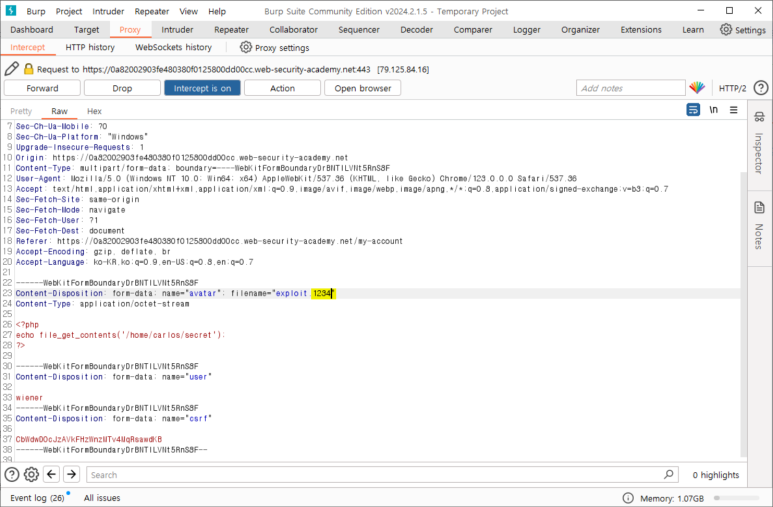The width and height of the screenshot is (773, 507).
Task: Click the magnifier icon in search box
Action: coord(668,474)
